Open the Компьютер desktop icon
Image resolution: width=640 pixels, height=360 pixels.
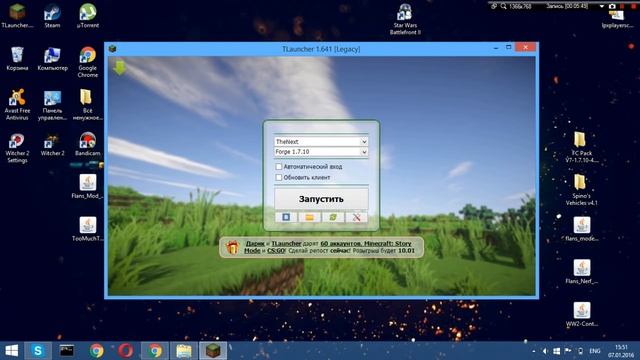point(52,59)
